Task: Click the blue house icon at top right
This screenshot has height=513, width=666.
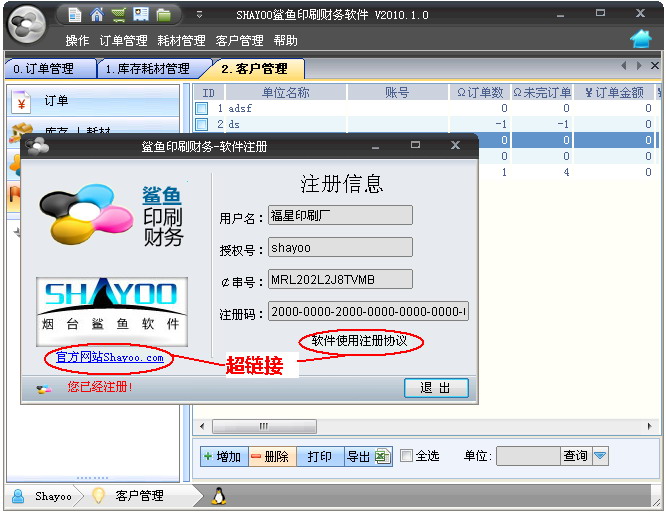Action: (641, 39)
